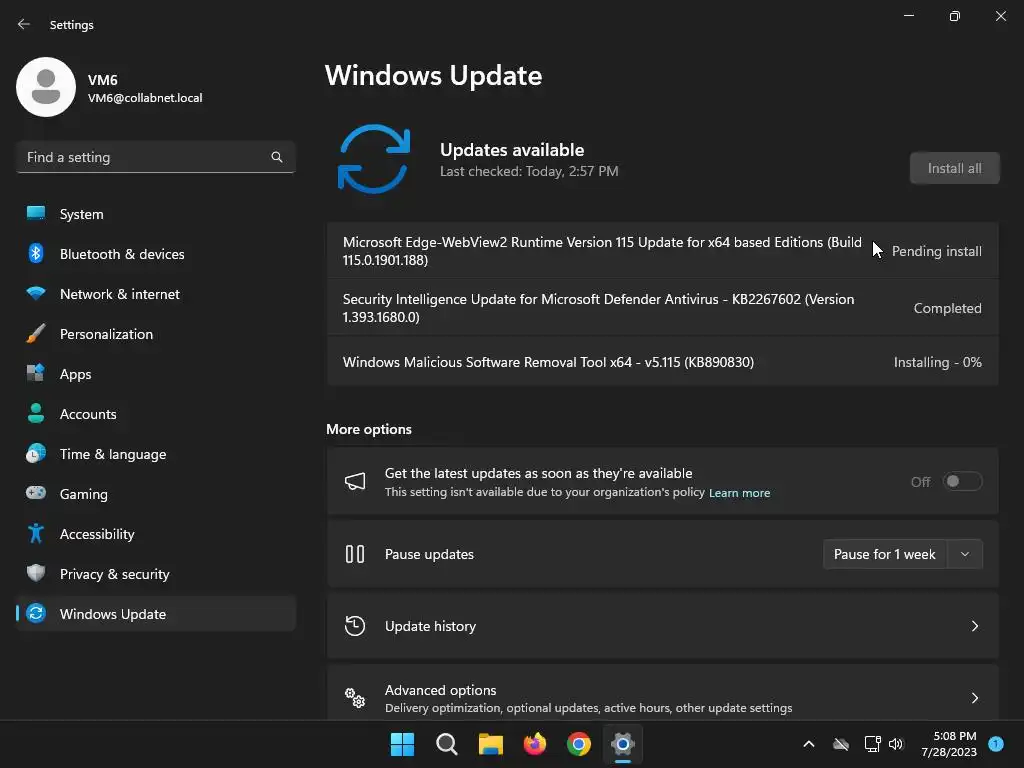Expand the Pause for 1 week dropdown arrow
The width and height of the screenshot is (1024, 768).
coord(965,554)
